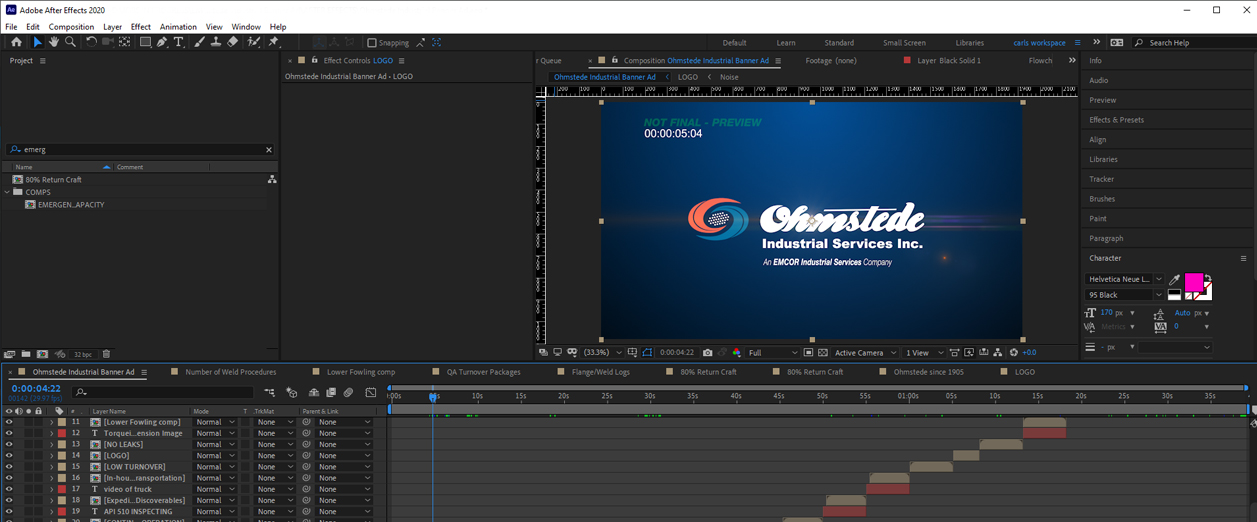Open the Effect menu
The width and height of the screenshot is (1257, 522).
tap(140, 27)
